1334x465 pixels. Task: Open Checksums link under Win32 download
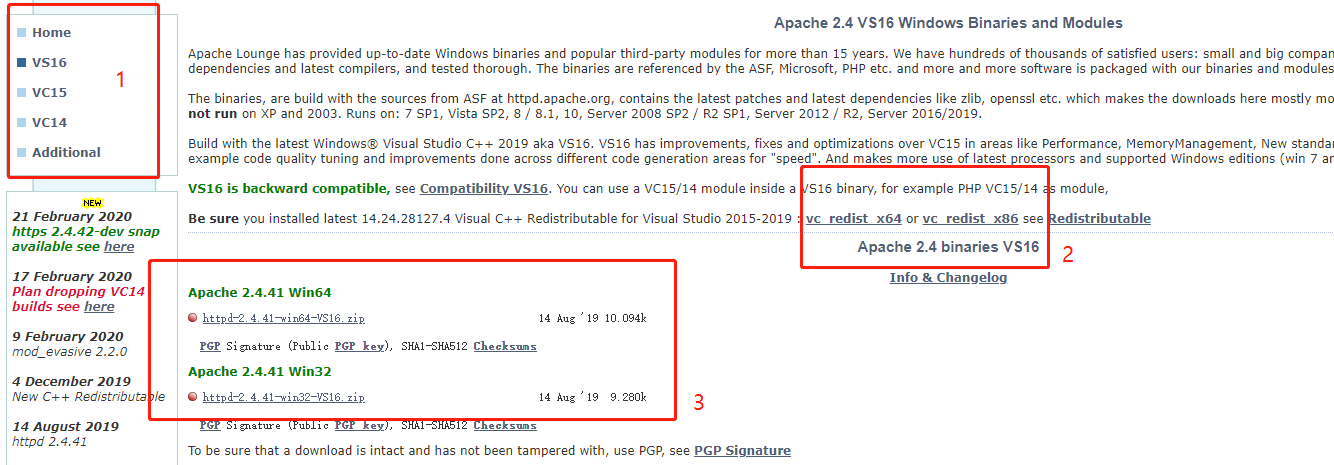click(x=505, y=425)
